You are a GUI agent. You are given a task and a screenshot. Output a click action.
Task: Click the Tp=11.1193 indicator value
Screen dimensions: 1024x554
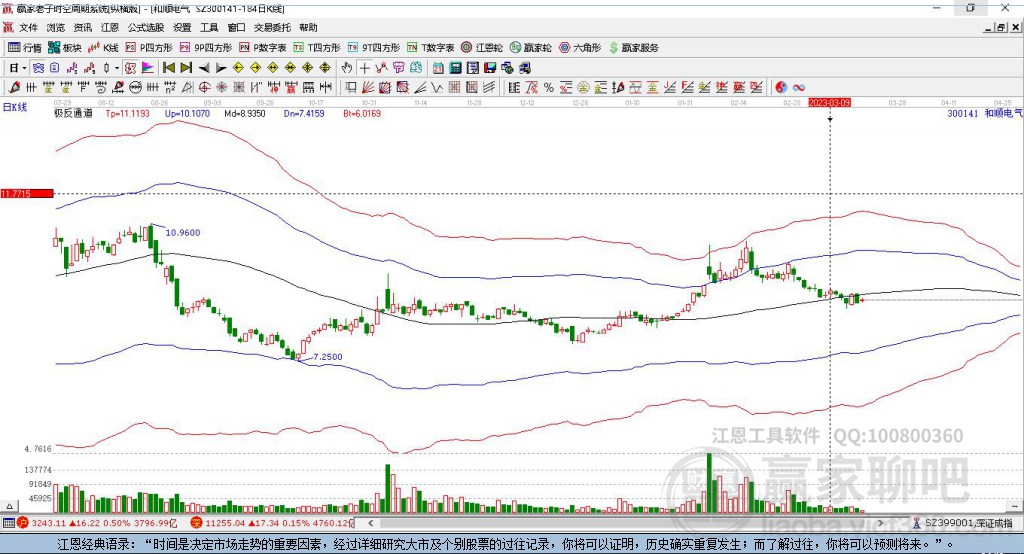click(x=127, y=114)
